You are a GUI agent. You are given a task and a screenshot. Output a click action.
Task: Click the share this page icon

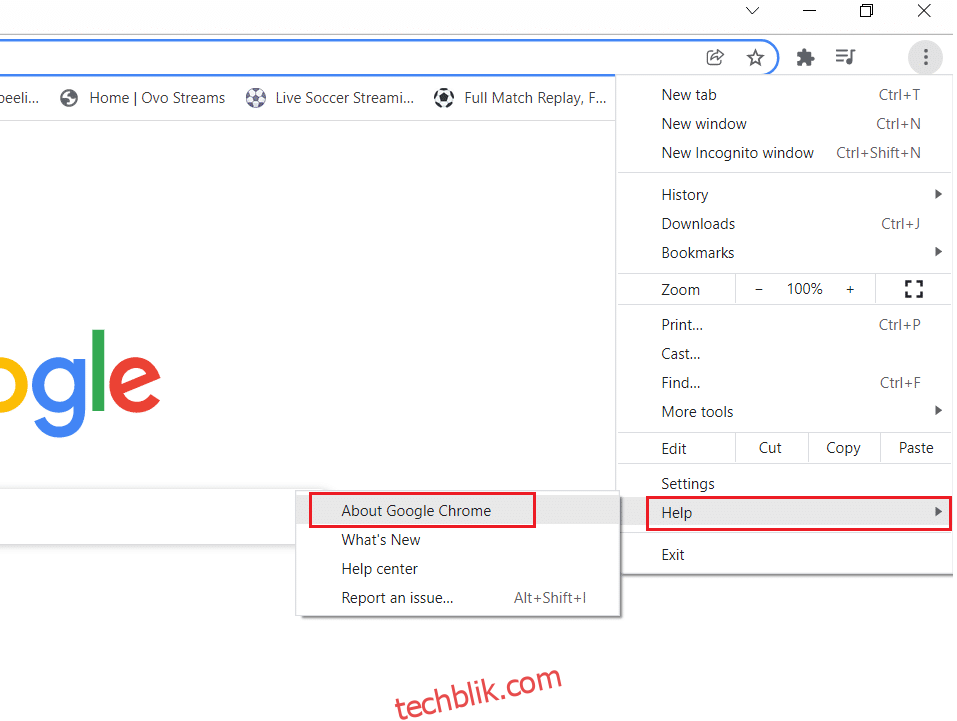click(715, 57)
